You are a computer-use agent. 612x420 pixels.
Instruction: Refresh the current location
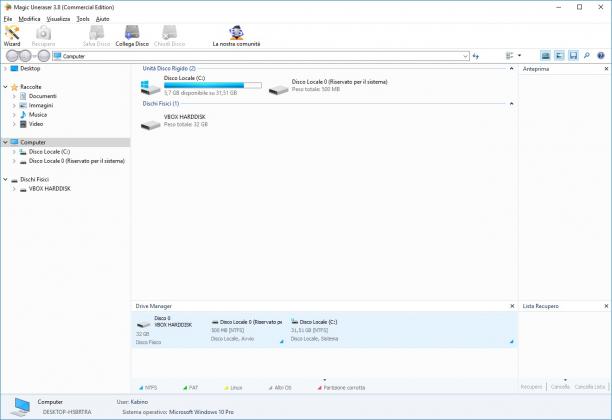click(475, 56)
